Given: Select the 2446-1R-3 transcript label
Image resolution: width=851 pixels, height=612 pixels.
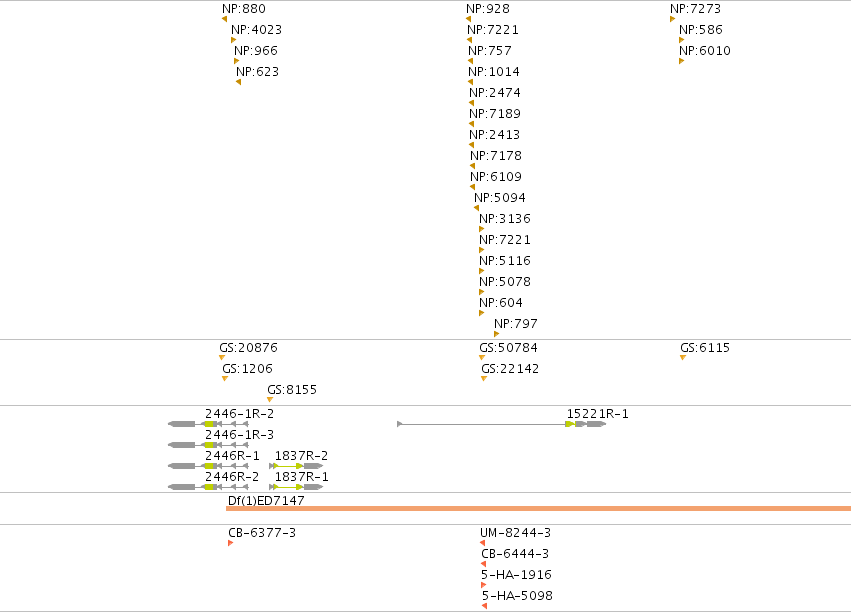Looking at the screenshot, I should (239, 435).
